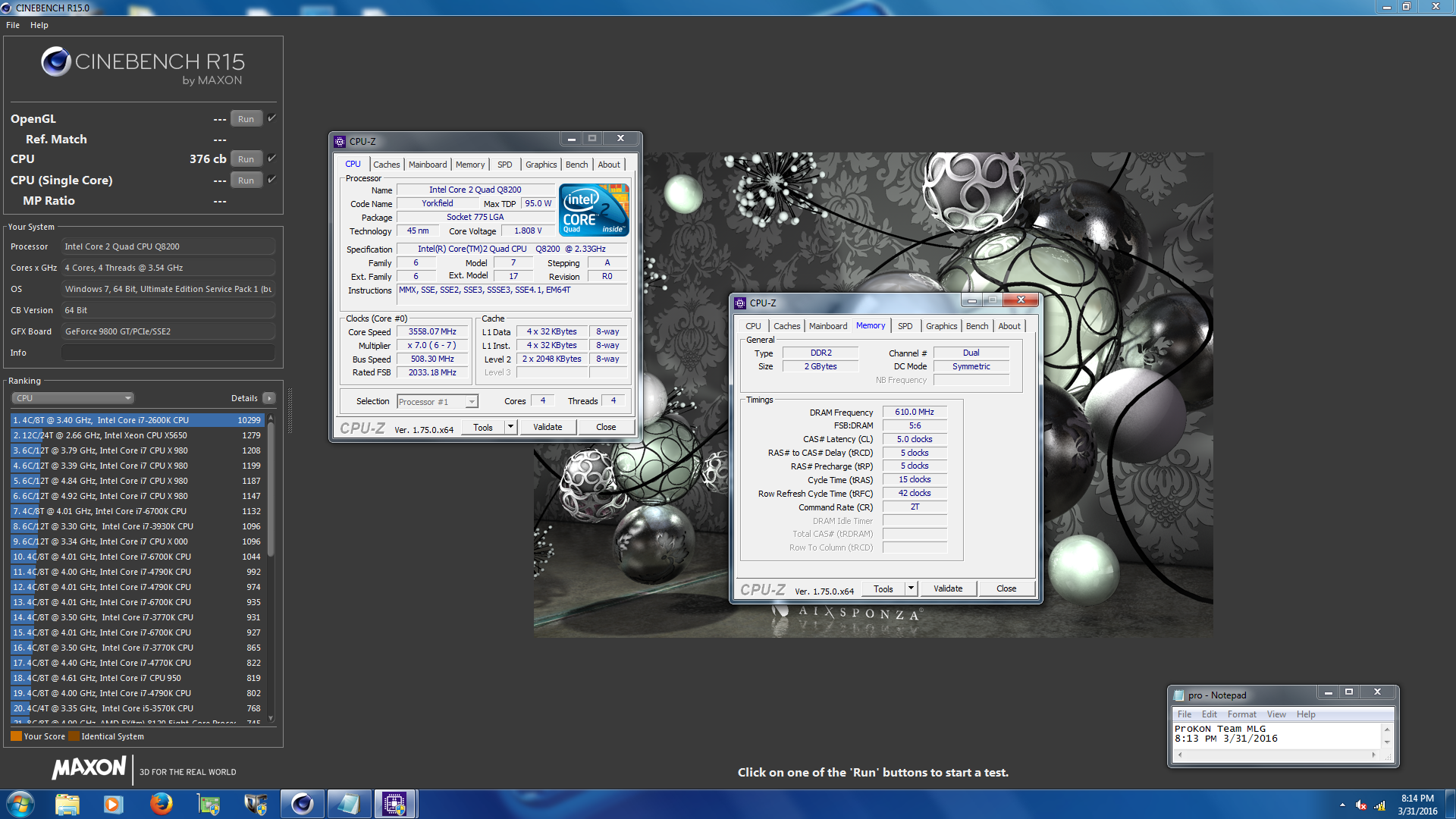Open SPD tab in Memory CPU-Z window
Screen dimensions: 1456x819
click(x=905, y=326)
